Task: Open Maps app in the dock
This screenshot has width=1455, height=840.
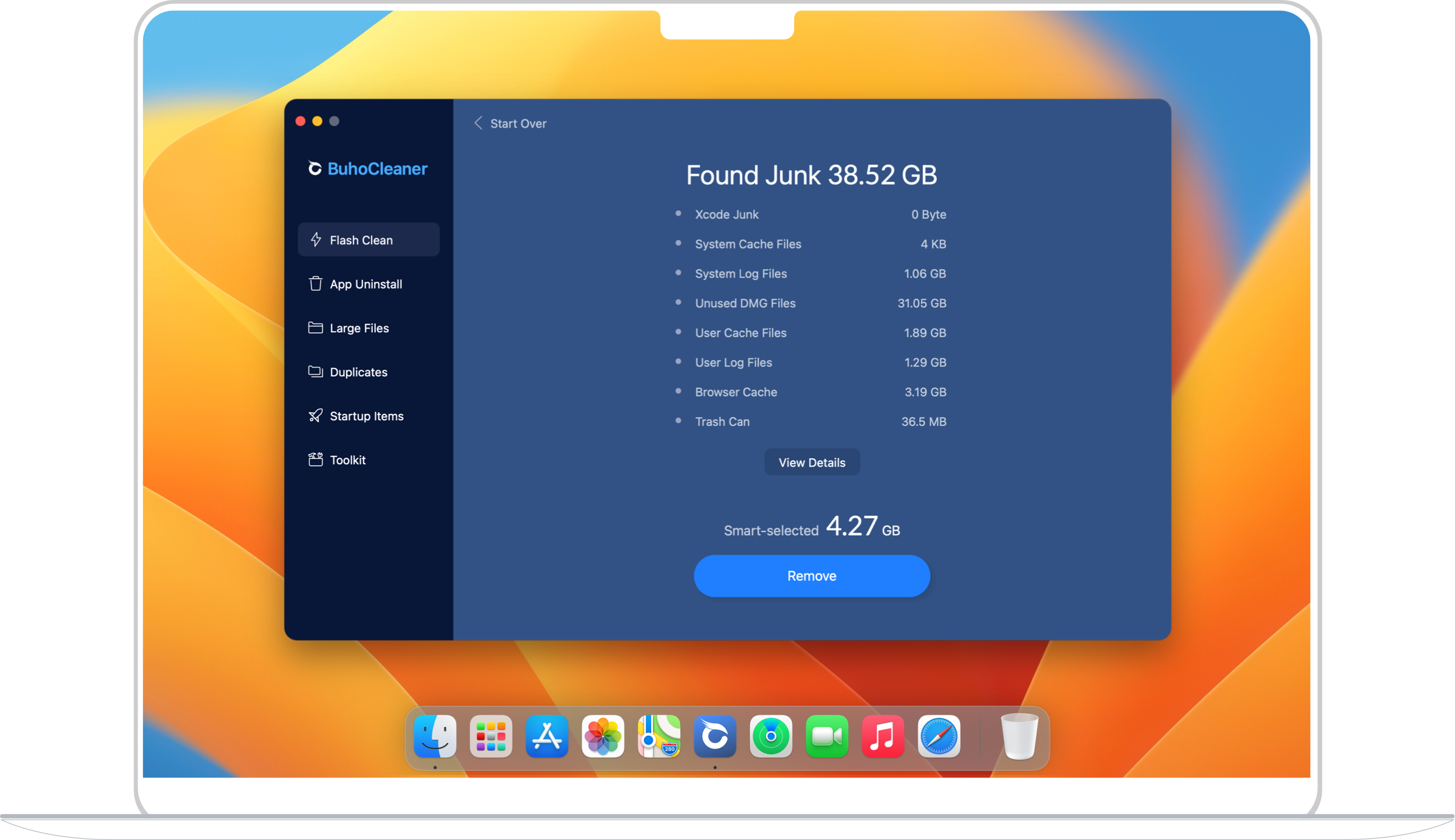Action: 659,736
